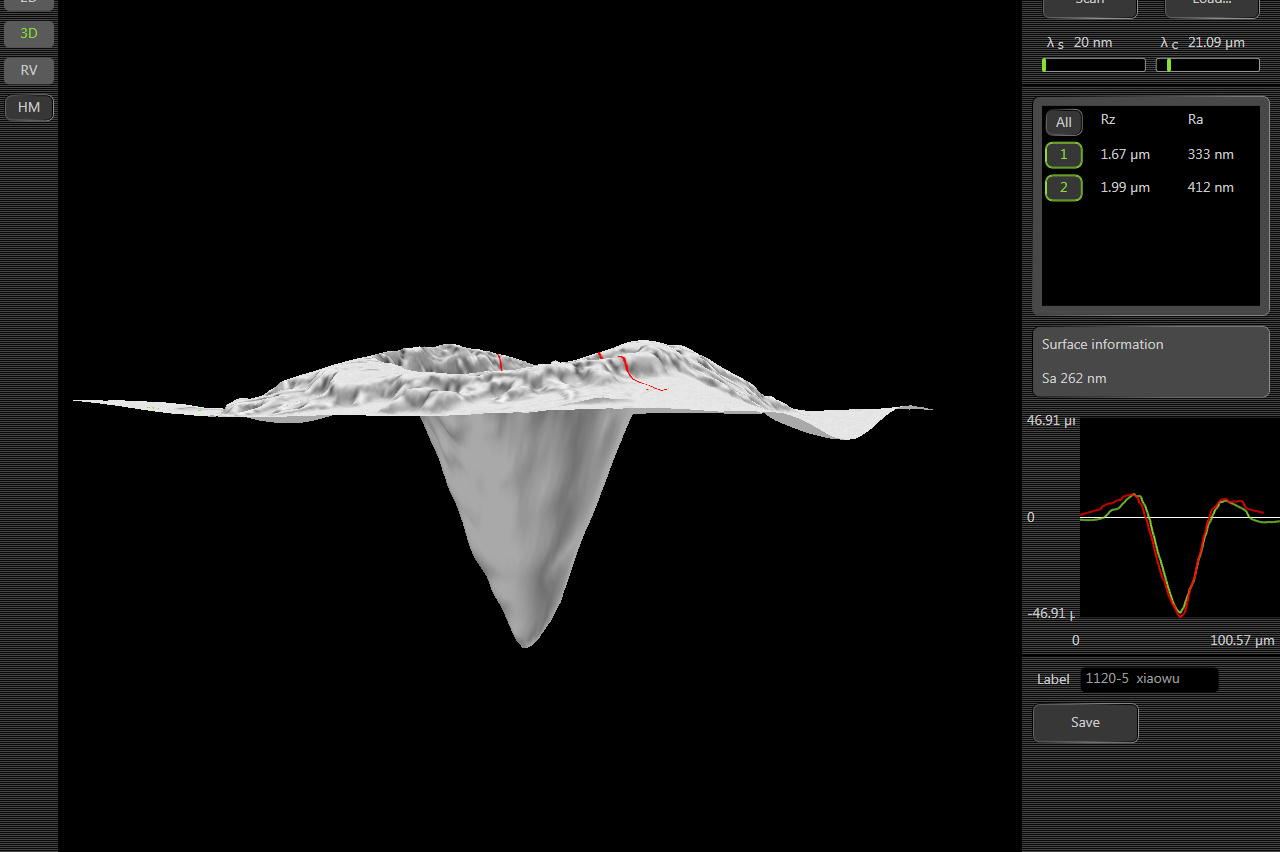The image size is (1280, 852).
Task: Adjust the λs 20 nm filter slider
Action: [1093, 65]
